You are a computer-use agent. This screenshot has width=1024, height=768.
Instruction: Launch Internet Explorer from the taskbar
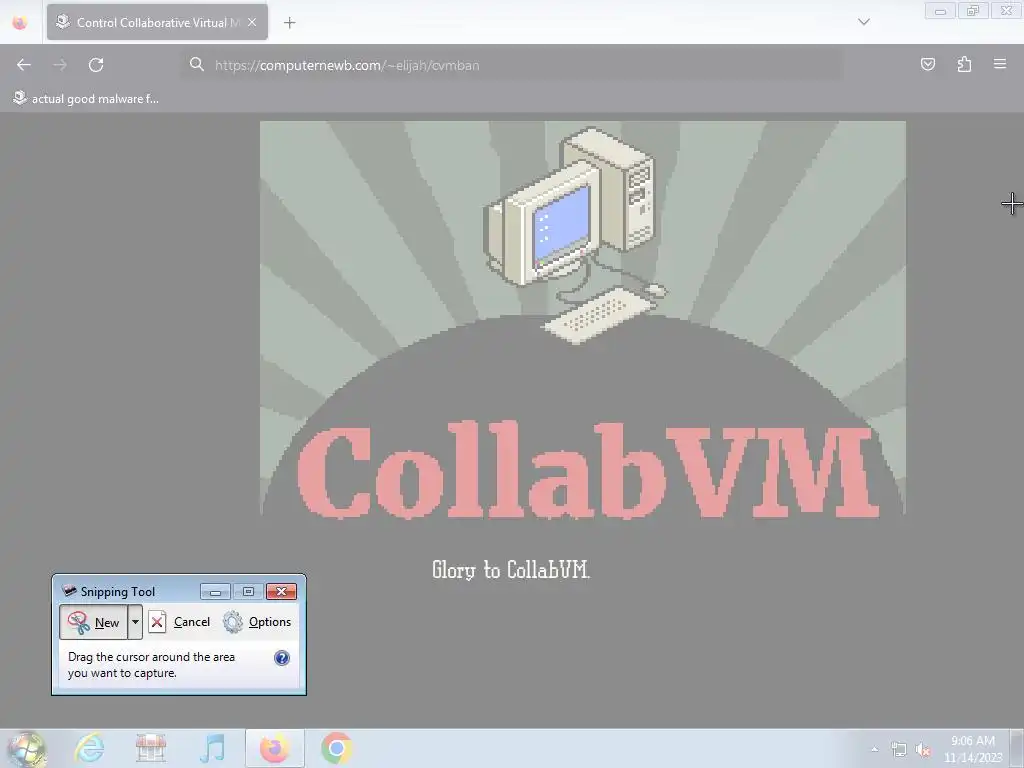click(x=89, y=748)
